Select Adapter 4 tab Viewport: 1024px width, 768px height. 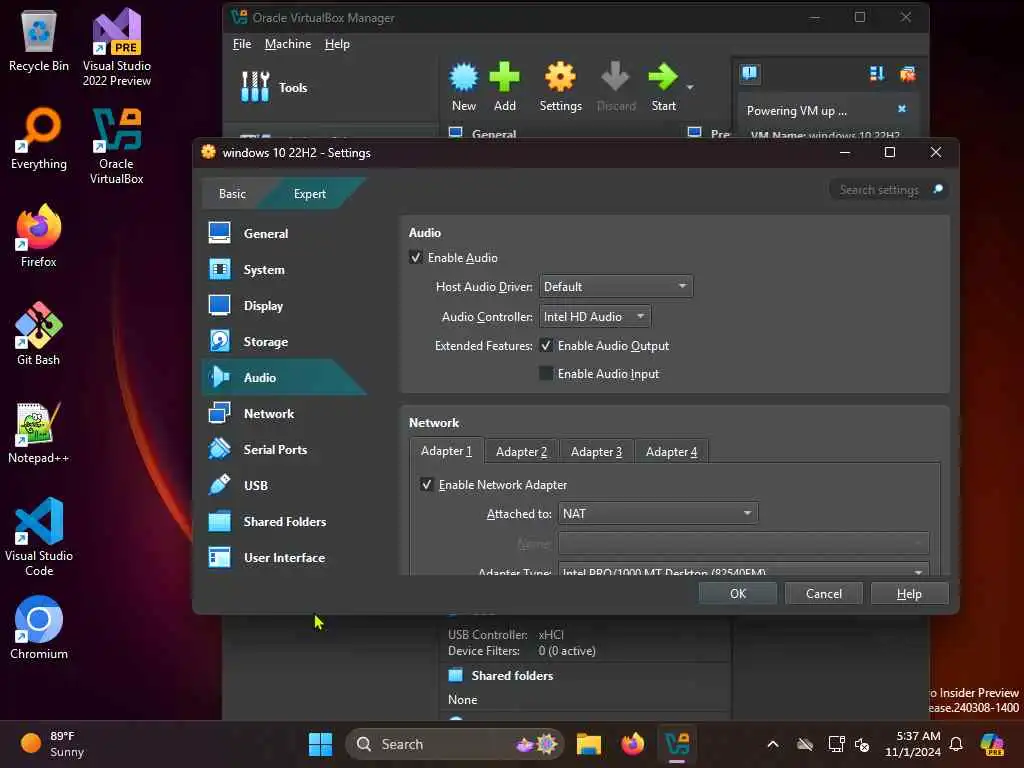tap(671, 451)
